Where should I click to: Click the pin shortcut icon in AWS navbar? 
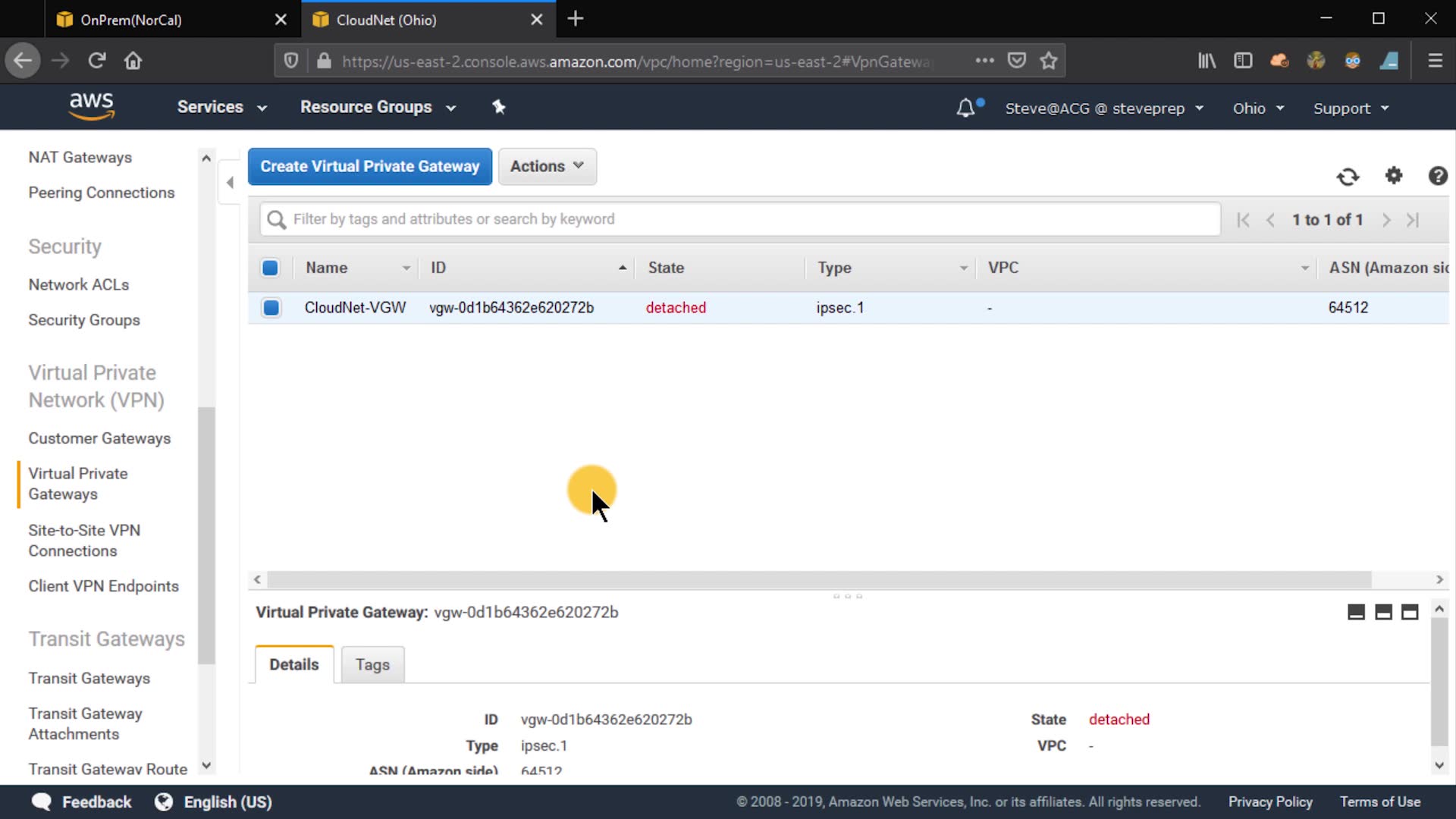click(498, 107)
